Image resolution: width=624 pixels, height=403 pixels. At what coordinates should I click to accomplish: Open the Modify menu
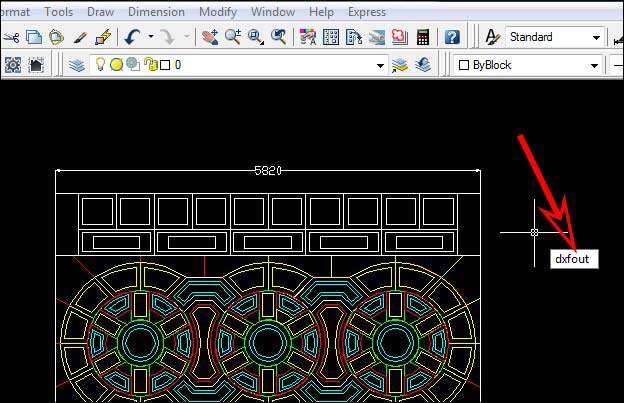coord(218,12)
